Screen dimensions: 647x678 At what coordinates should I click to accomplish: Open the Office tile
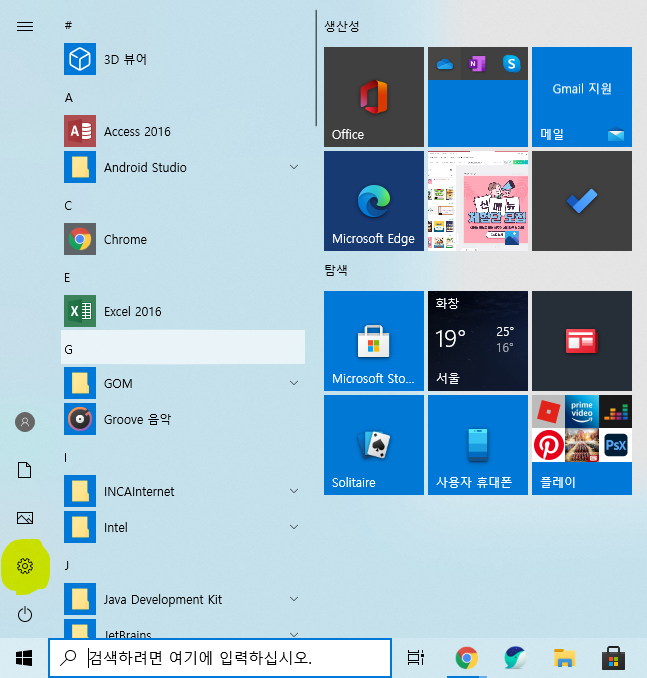374,97
